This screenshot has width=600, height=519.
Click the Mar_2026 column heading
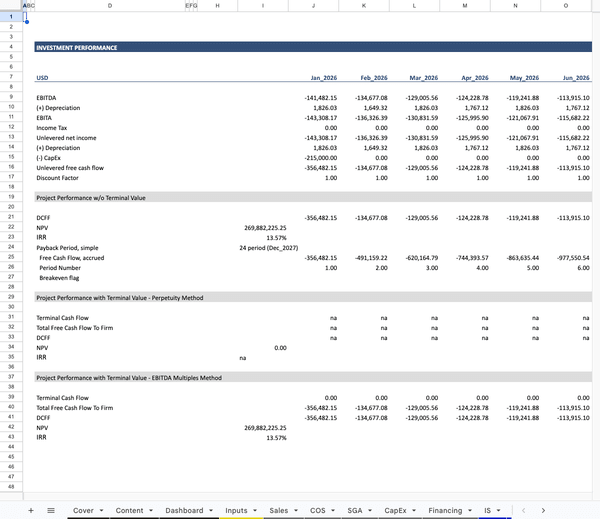click(x=424, y=78)
